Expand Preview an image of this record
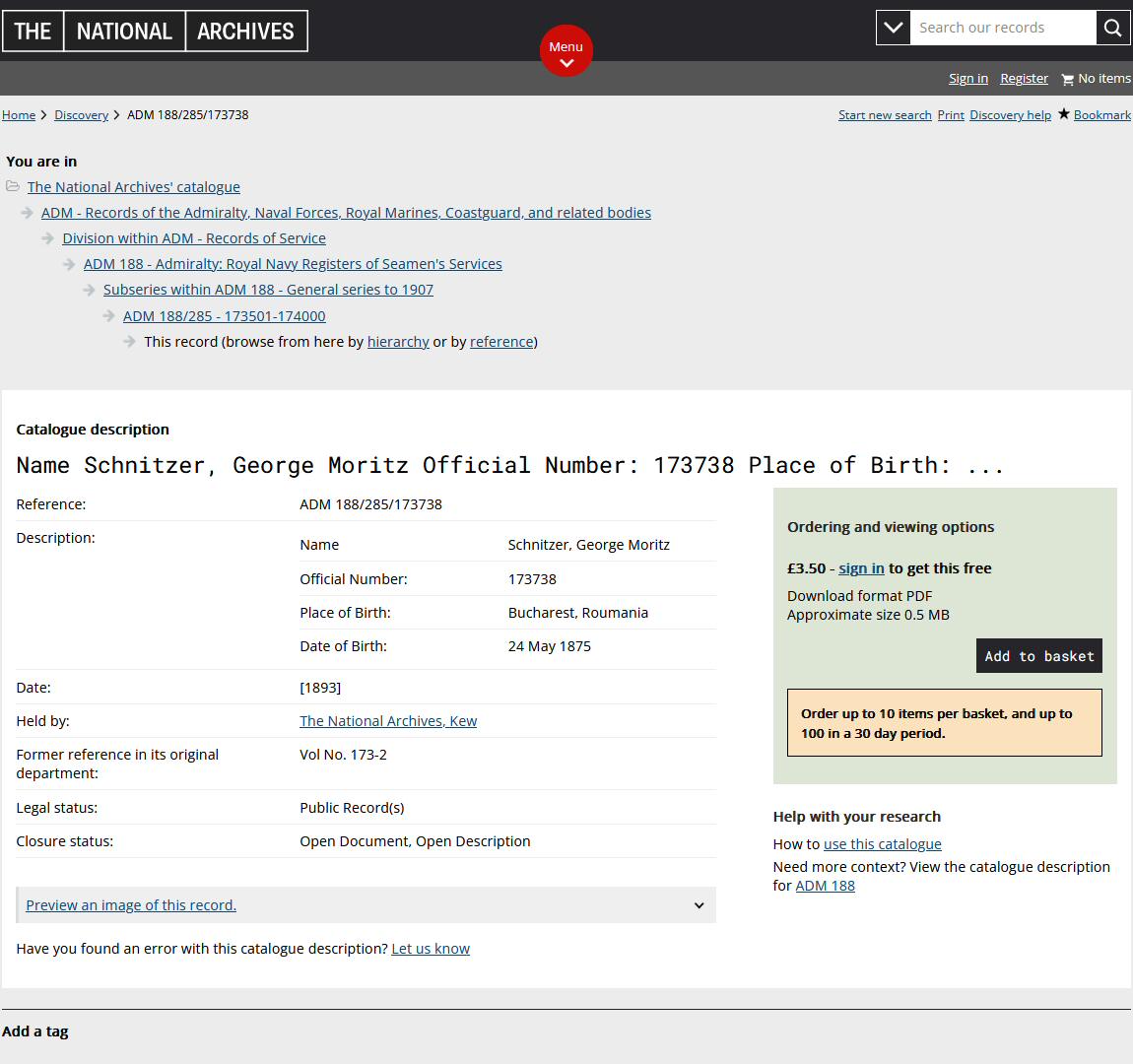1133x1064 pixels. click(131, 905)
